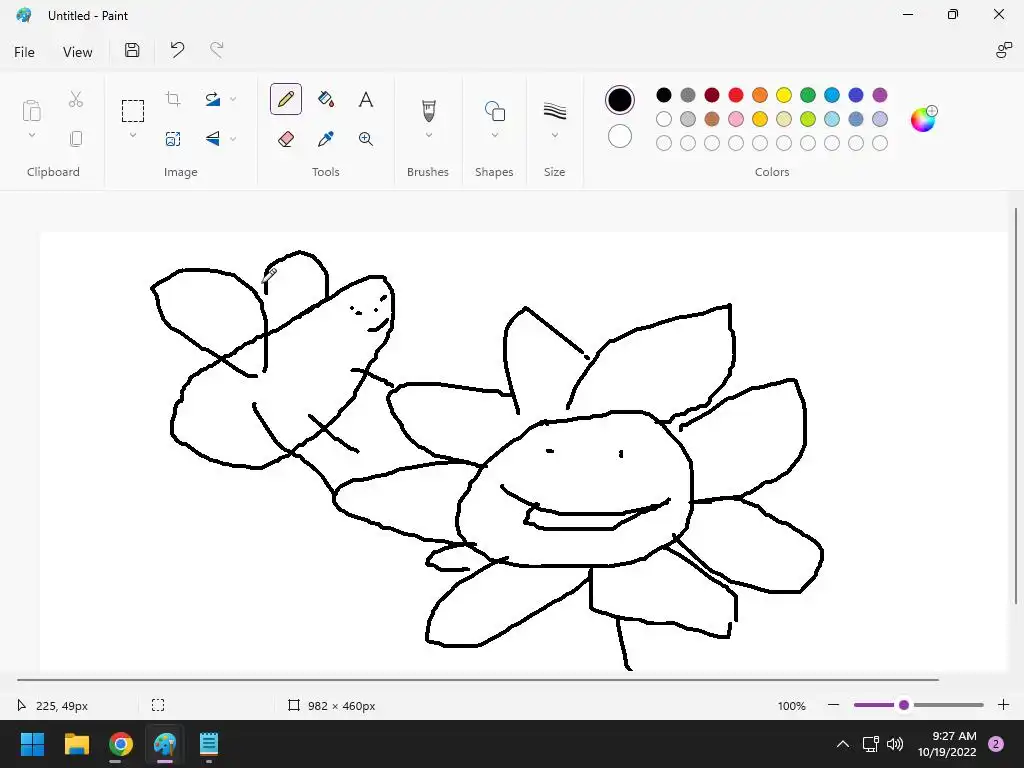Select the Color picker eyedropper tool
The image size is (1024, 768).
tap(326, 138)
